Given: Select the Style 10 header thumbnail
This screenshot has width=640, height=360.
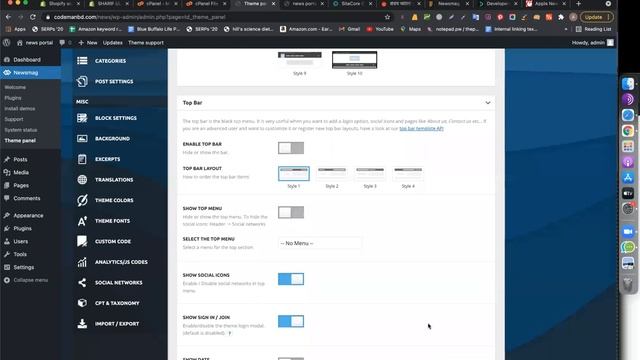Looking at the screenshot, I should pos(354,60).
